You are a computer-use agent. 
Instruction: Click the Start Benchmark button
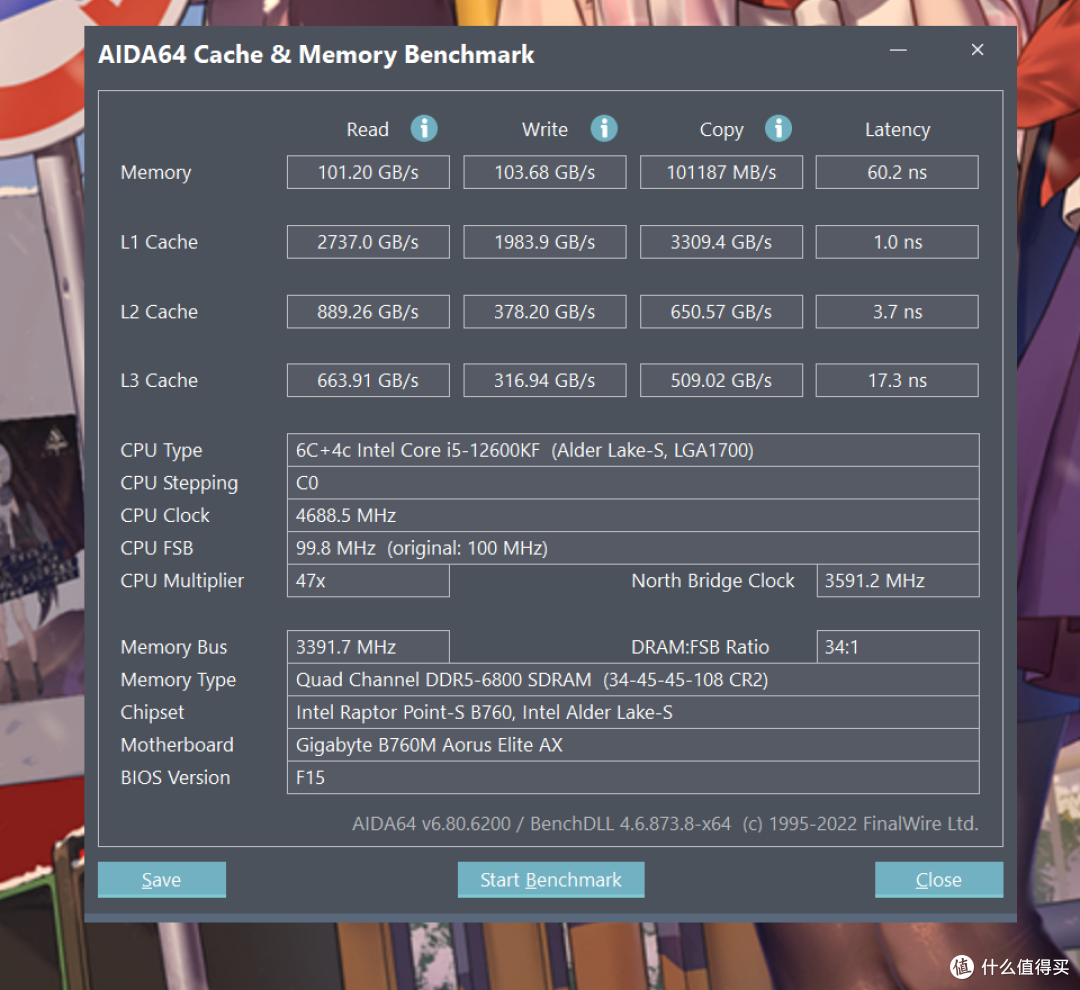(551, 880)
